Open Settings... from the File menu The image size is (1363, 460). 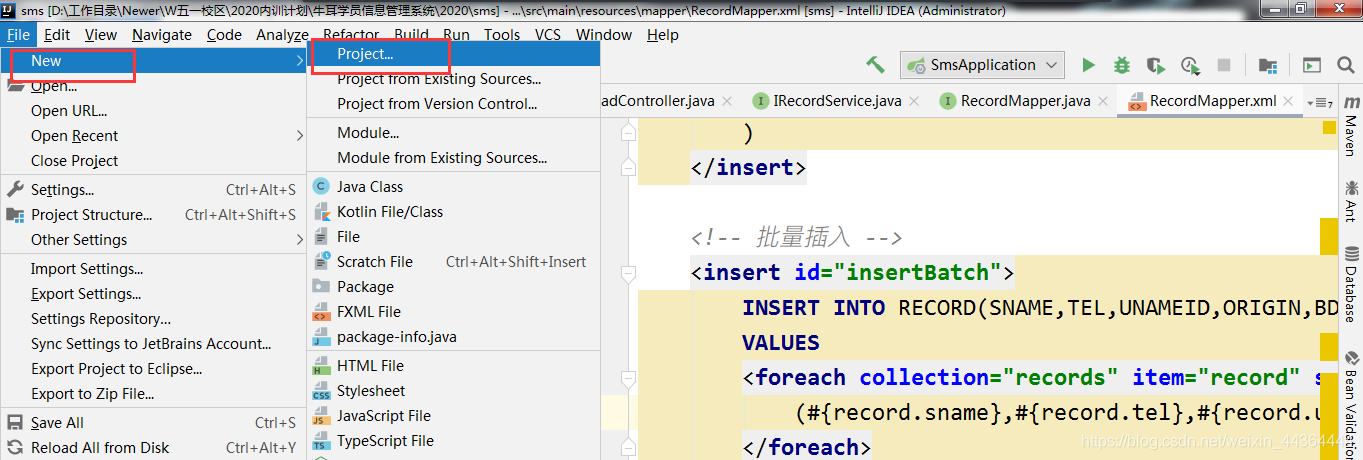[154, 190]
